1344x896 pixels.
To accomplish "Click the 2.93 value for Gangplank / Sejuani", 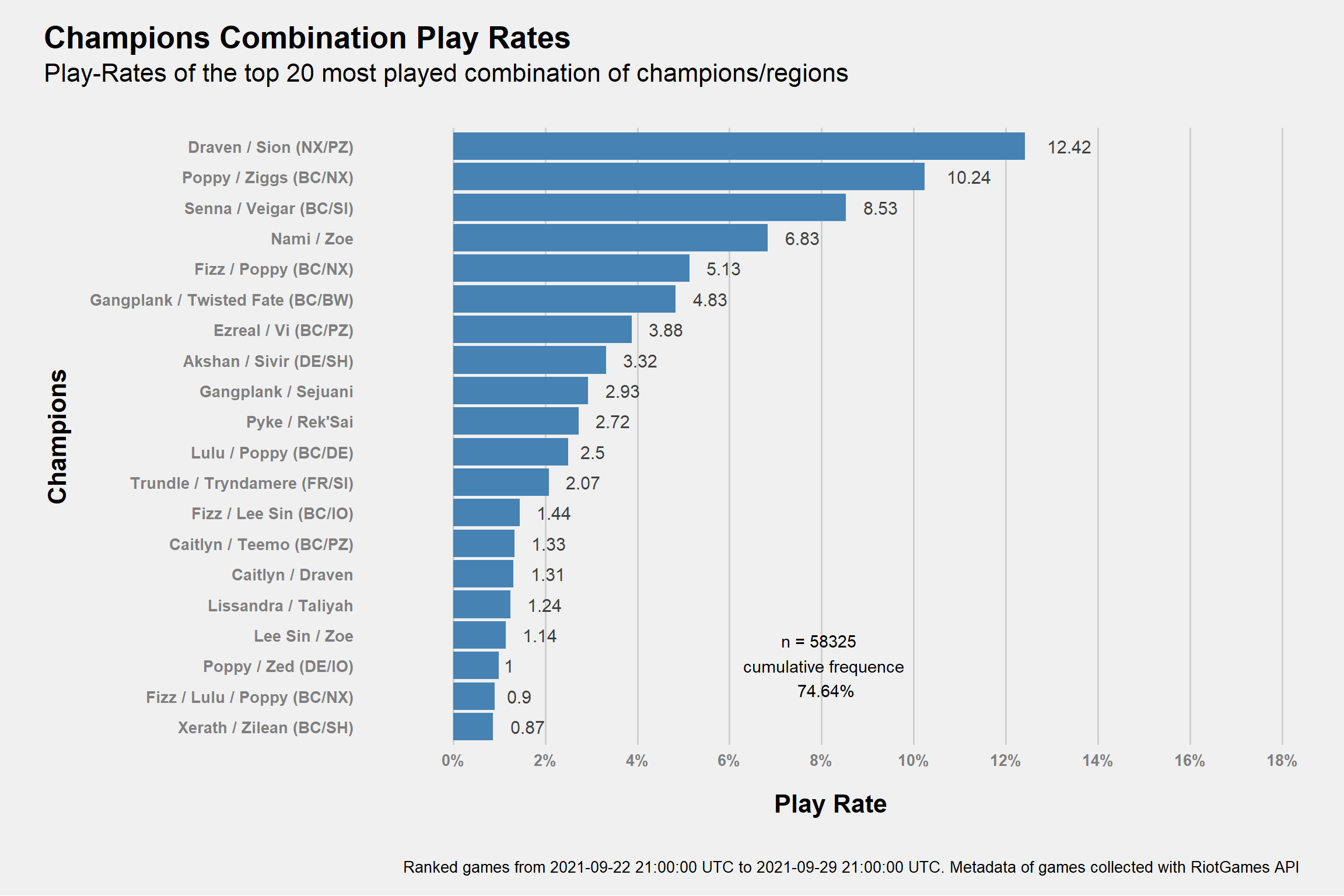I will (x=622, y=391).
